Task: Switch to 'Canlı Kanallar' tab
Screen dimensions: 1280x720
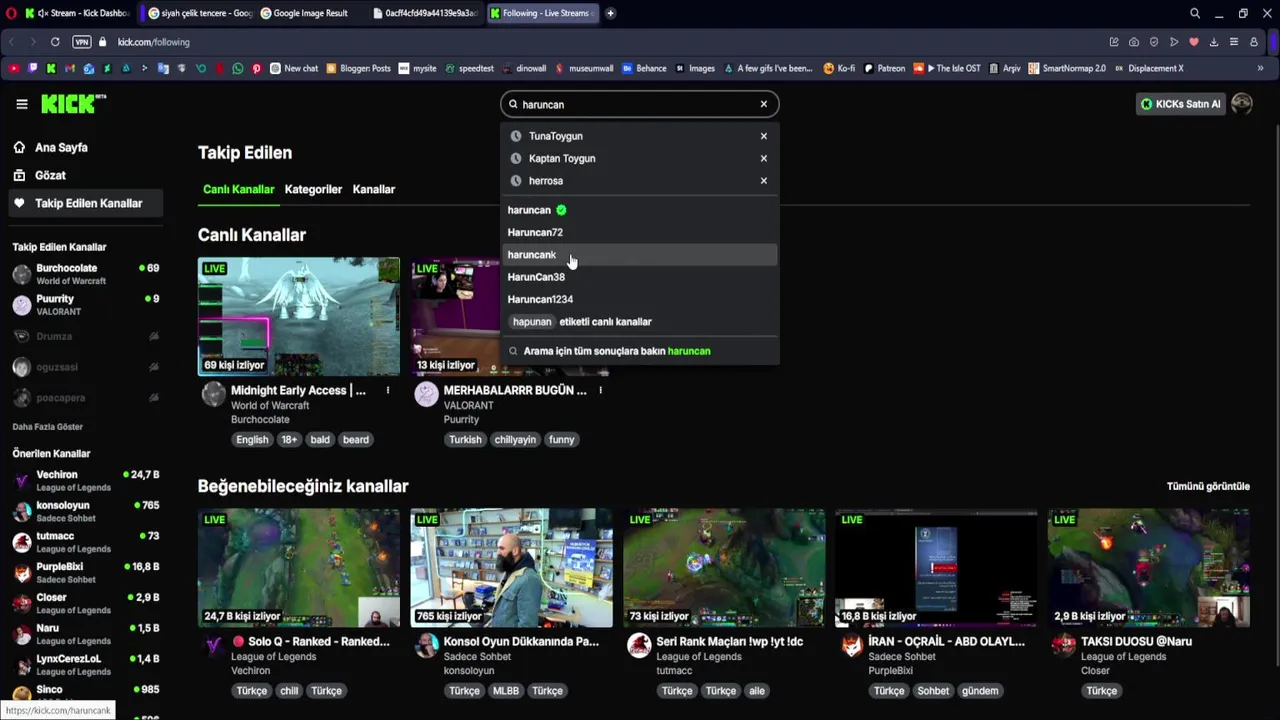Action: tap(238, 189)
